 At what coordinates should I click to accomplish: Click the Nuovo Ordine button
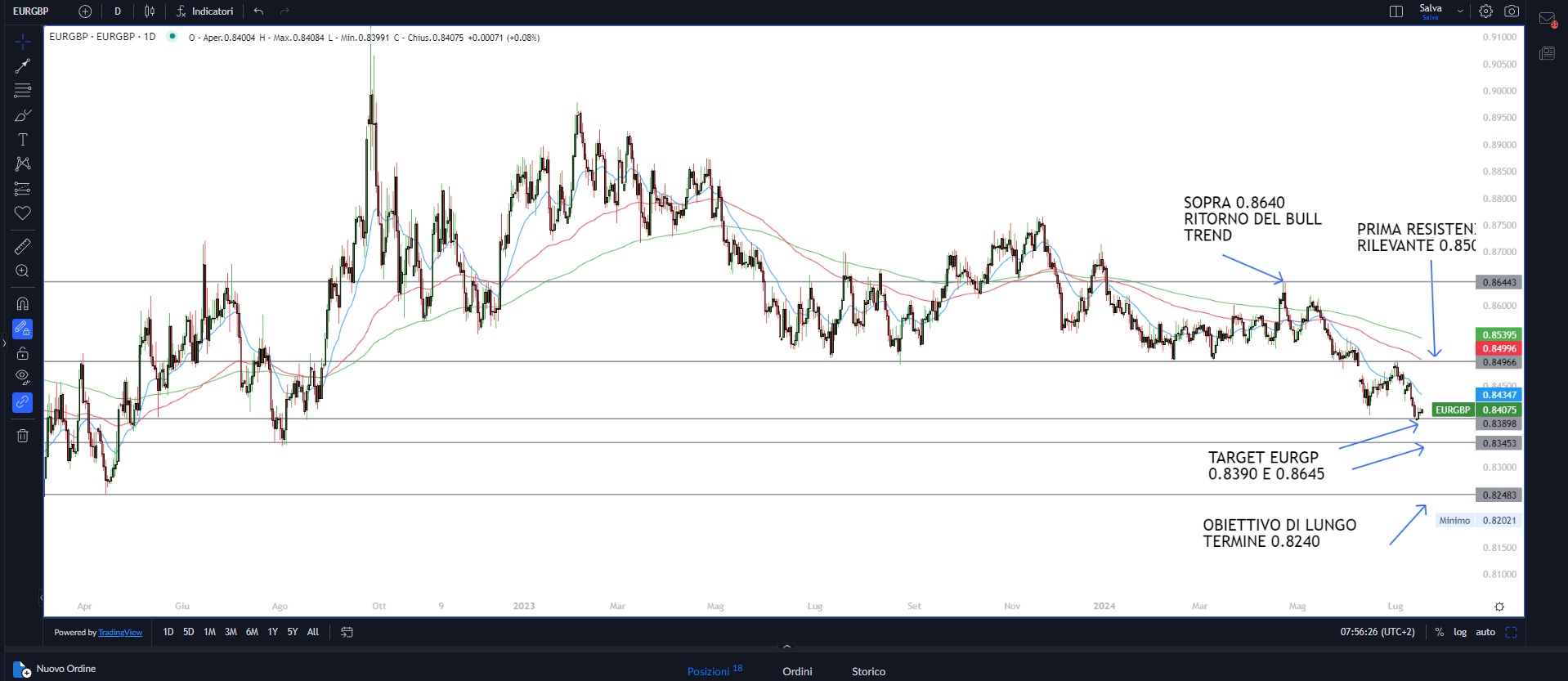click(x=55, y=669)
